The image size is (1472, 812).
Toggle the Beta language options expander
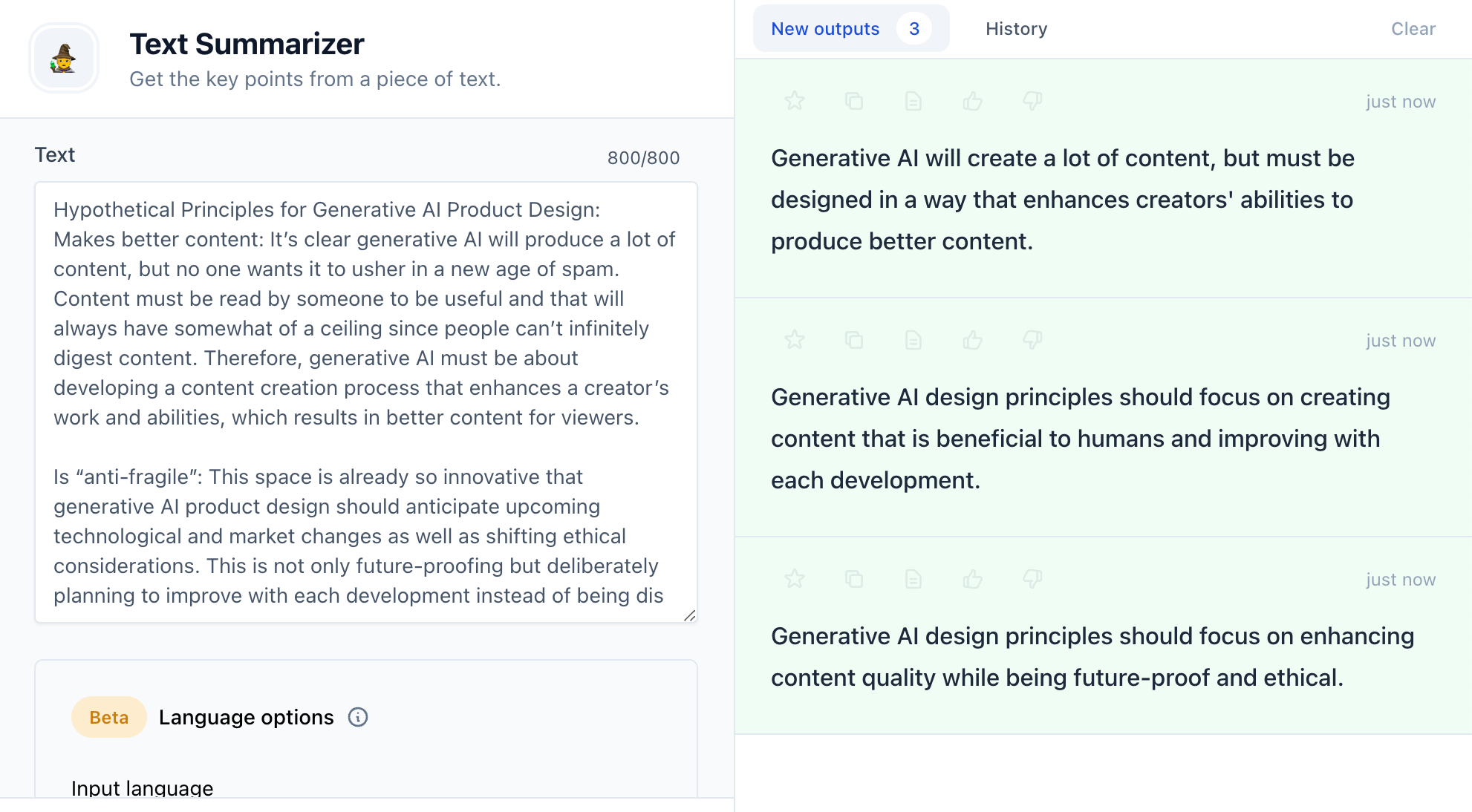248,718
